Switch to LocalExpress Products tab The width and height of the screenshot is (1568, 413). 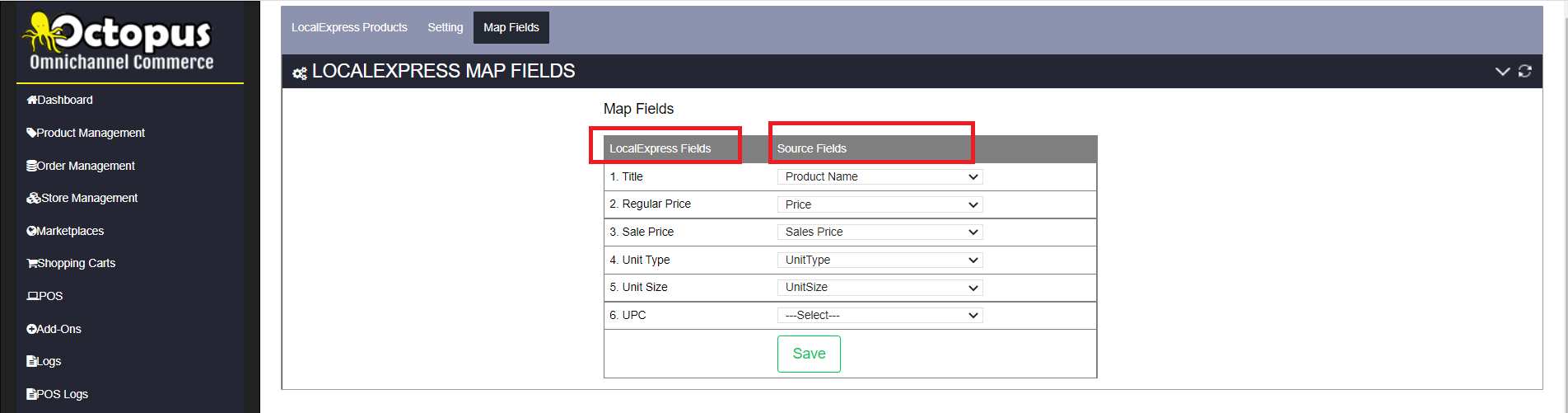349,27
